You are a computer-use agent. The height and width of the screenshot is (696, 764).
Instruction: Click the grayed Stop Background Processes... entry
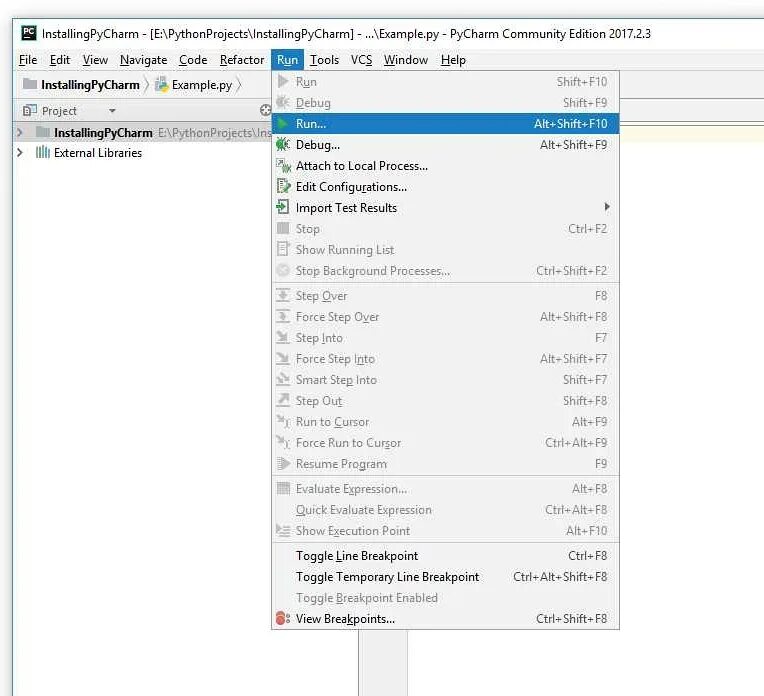tap(445, 271)
